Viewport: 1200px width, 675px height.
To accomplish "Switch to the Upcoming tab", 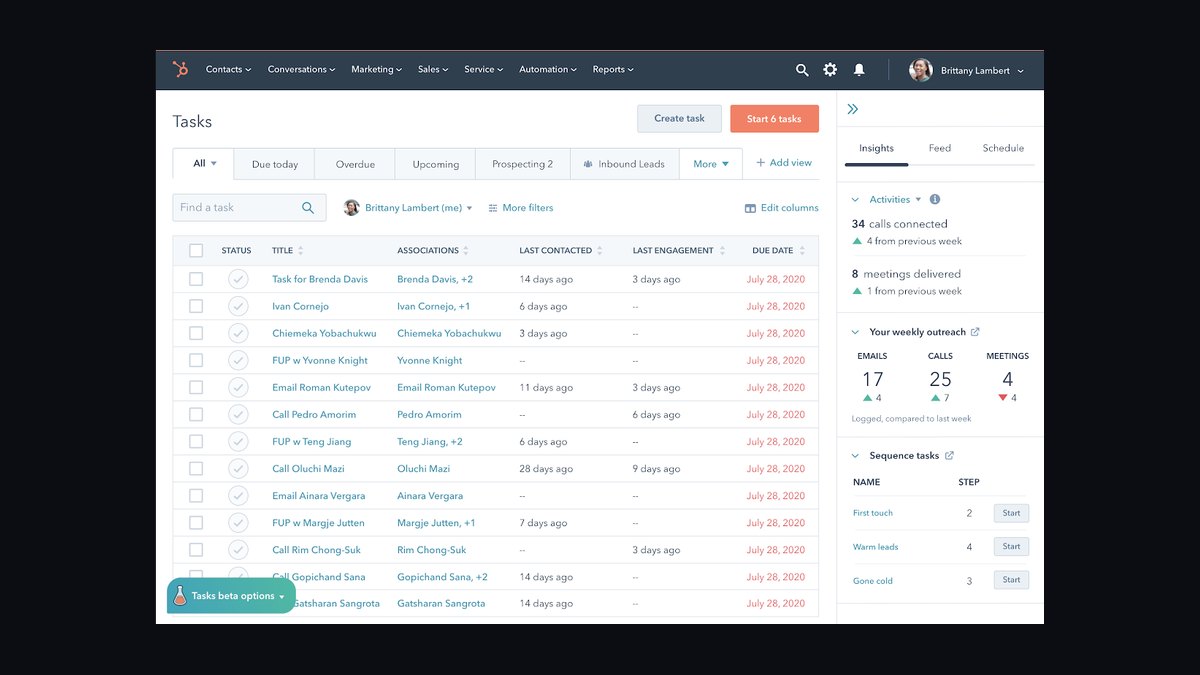I will tap(436, 164).
